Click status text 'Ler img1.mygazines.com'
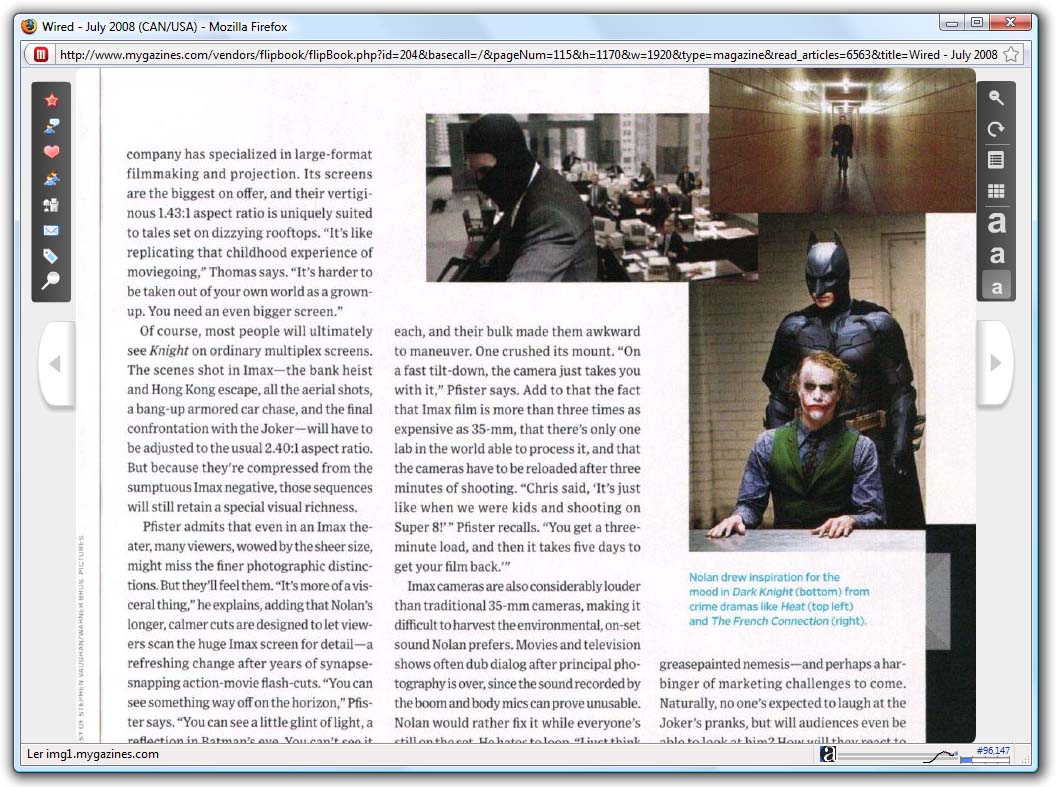This screenshot has width=1056, height=787. tap(93, 754)
